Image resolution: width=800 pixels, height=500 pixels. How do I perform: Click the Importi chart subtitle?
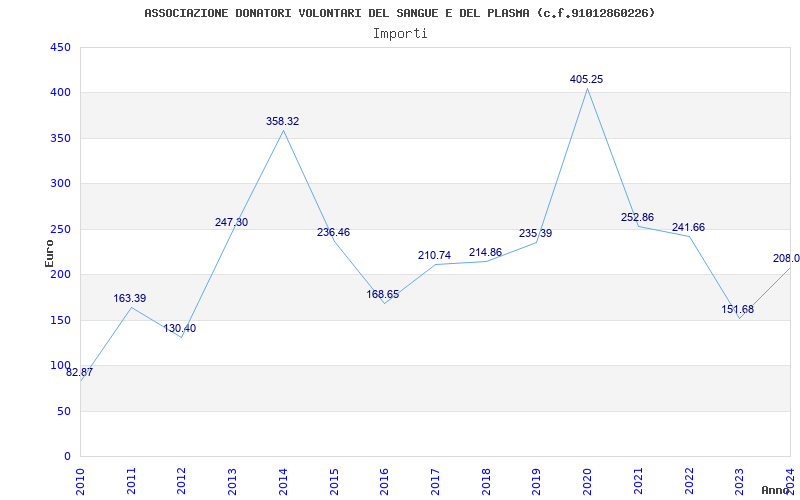point(400,34)
